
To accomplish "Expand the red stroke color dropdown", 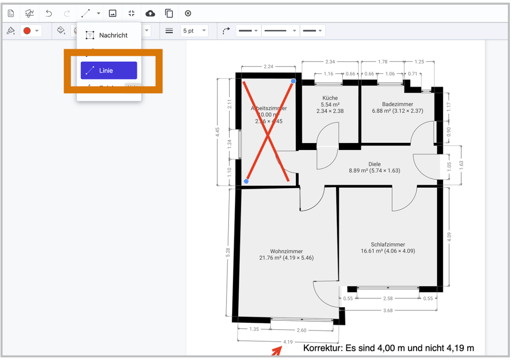I will [x=37, y=31].
